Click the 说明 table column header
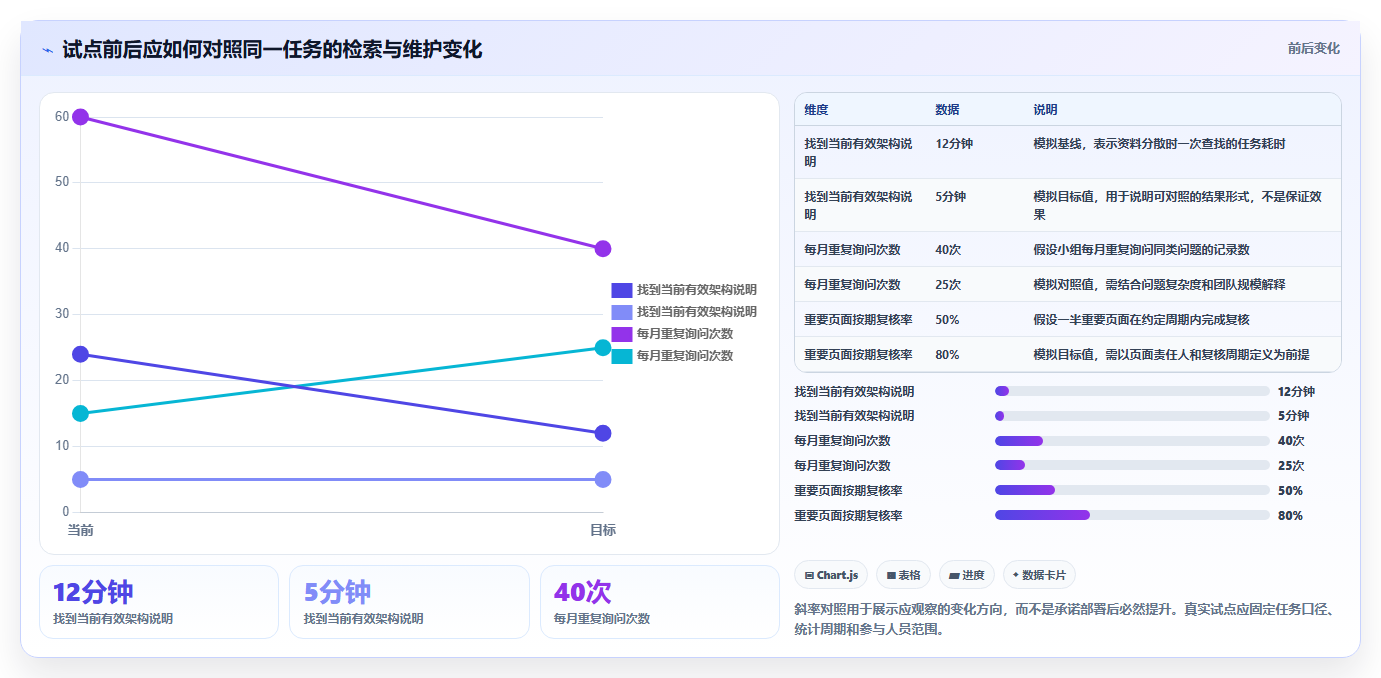1381x678 pixels. point(1046,110)
